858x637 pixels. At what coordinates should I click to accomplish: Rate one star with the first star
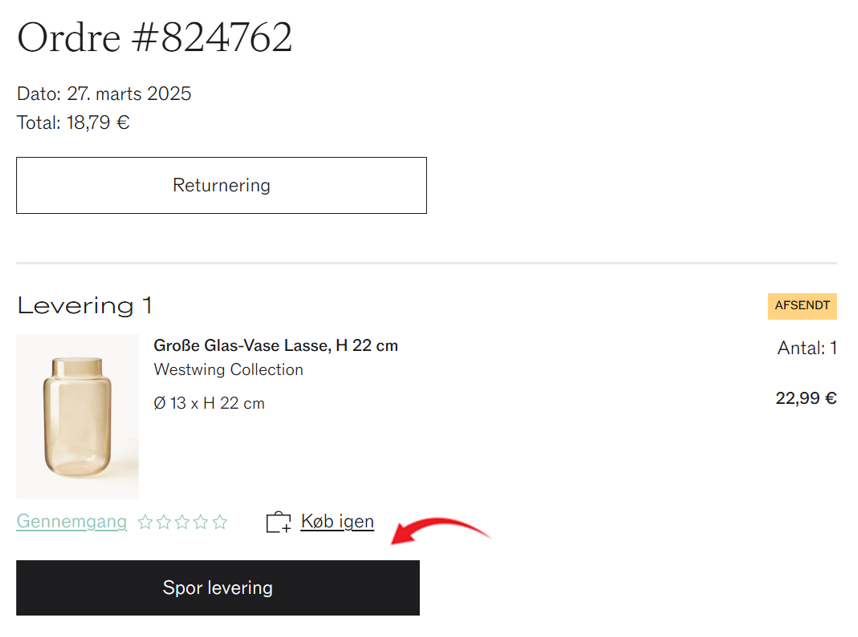[145, 522]
